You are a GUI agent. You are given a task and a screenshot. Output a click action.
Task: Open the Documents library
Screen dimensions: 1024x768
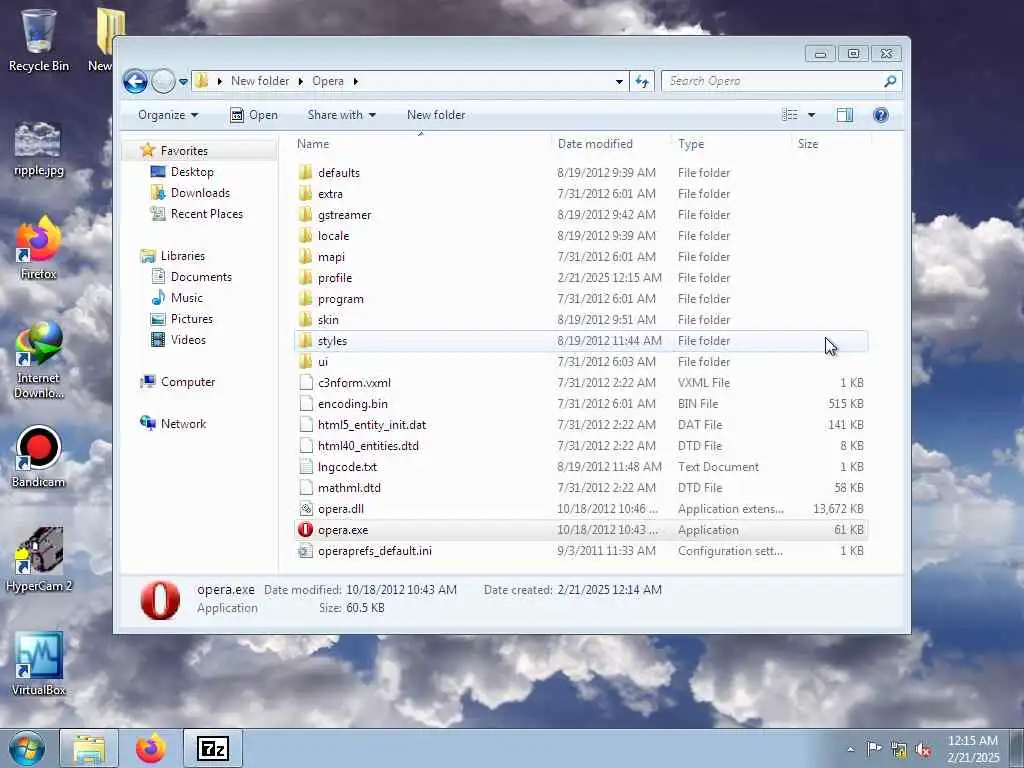(x=201, y=277)
